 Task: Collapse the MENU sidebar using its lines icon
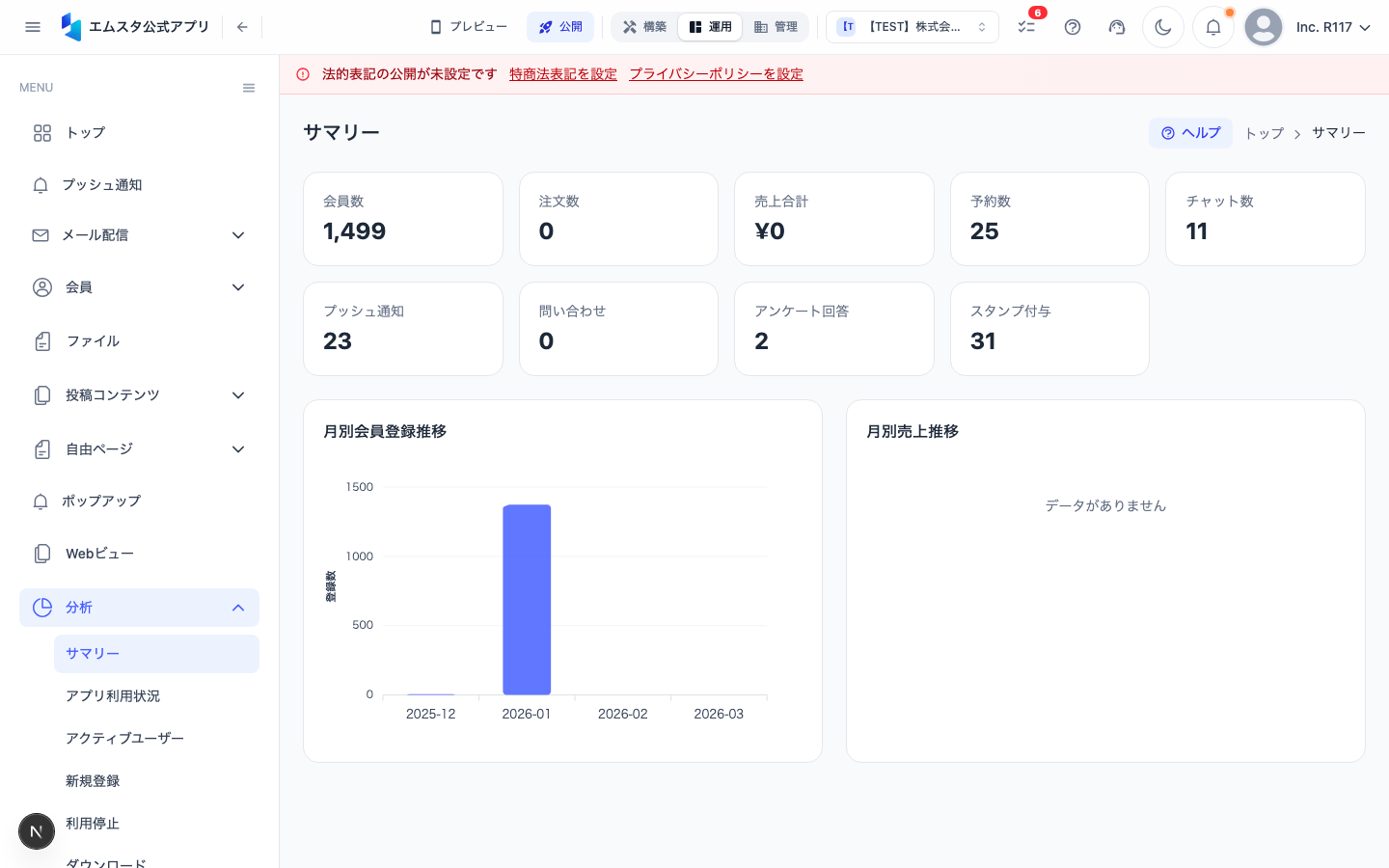(x=249, y=88)
